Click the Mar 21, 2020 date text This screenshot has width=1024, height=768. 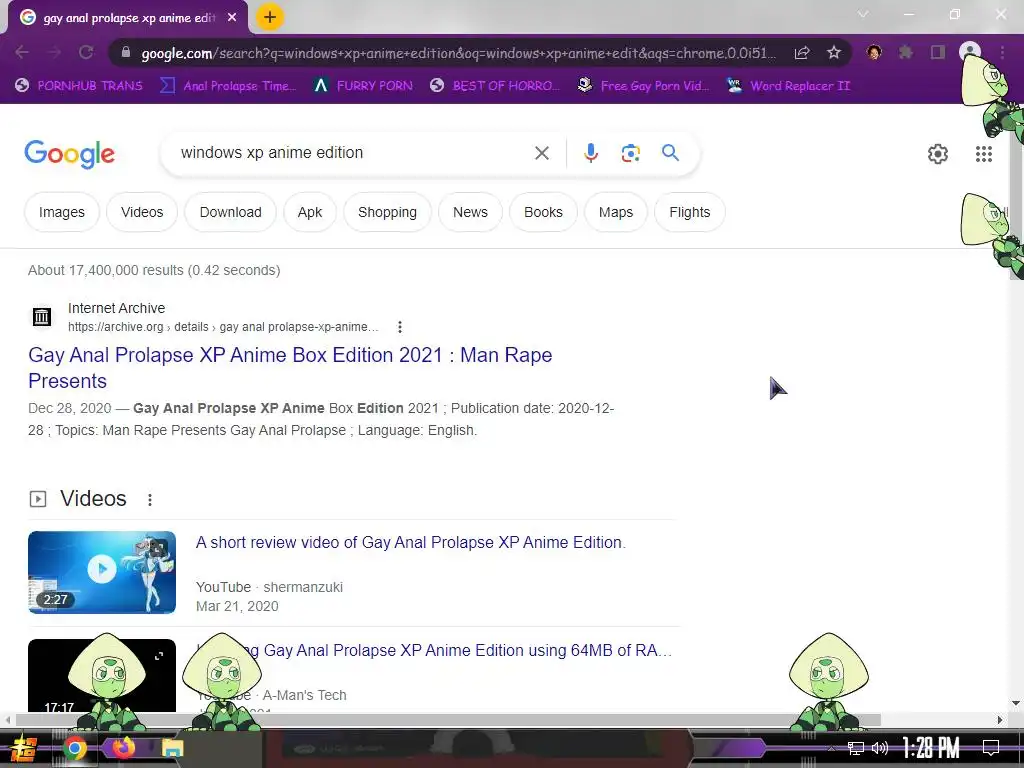tap(237, 606)
